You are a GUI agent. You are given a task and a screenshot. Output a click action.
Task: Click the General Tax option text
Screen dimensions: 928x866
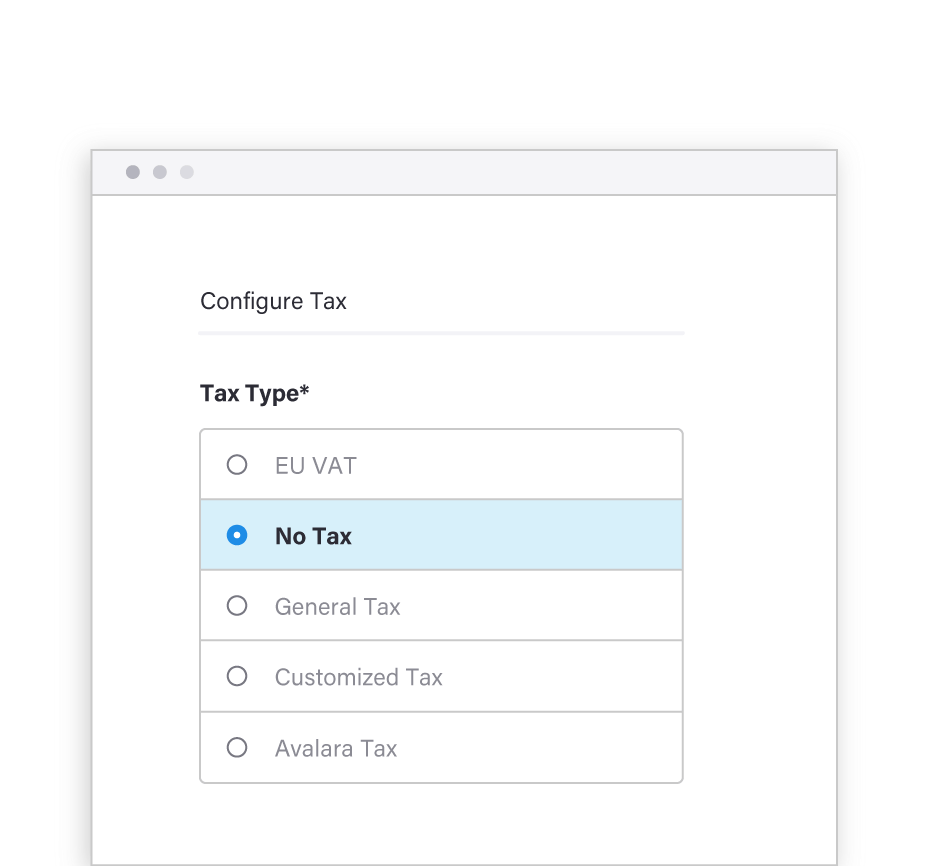click(337, 607)
